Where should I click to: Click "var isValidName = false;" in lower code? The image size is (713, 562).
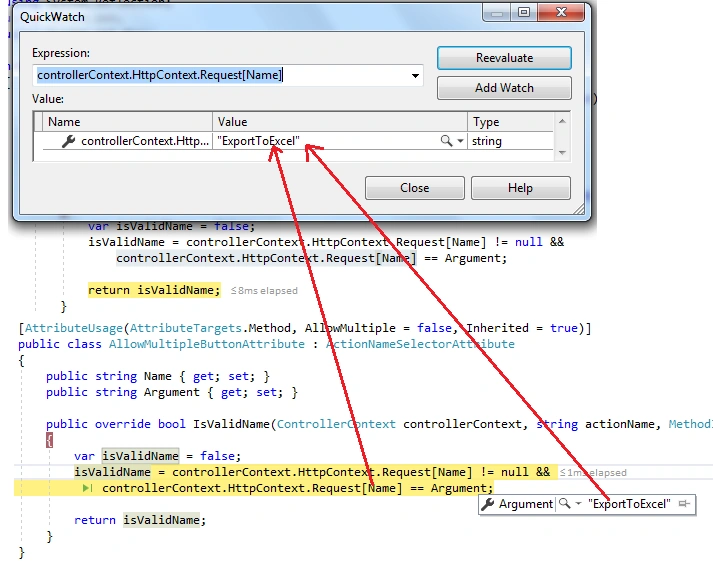[x=158, y=456]
